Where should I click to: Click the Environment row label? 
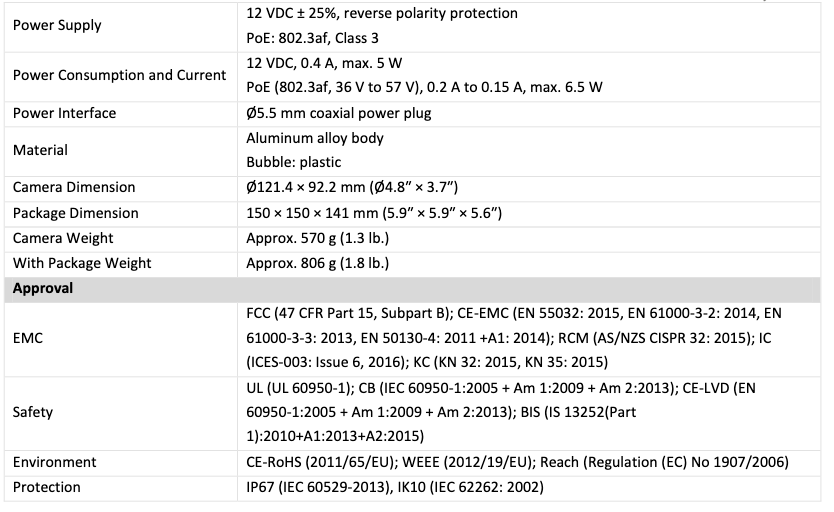pyautogui.click(x=54, y=462)
